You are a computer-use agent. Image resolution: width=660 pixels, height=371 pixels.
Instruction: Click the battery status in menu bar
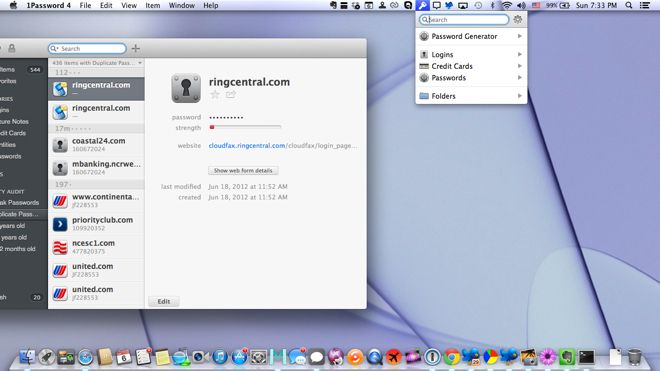click(558, 5)
